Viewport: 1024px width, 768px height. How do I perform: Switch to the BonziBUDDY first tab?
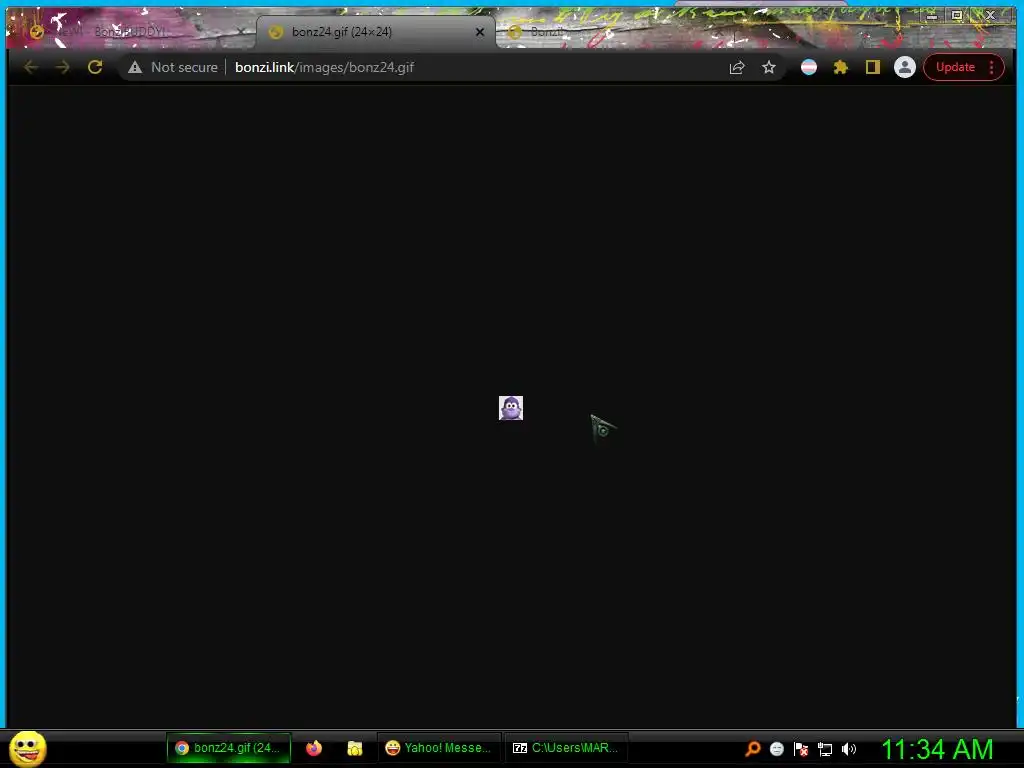(131, 31)
